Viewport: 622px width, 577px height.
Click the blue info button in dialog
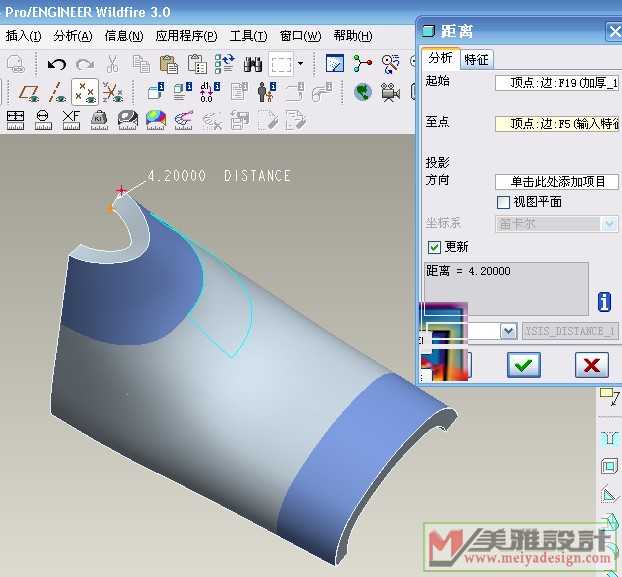(x=604, y=302)
